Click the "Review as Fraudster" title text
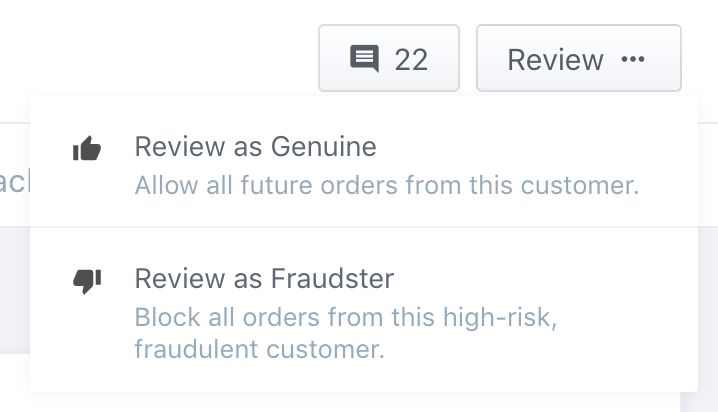This screenshot has width=718, height=412. point(264,278)
